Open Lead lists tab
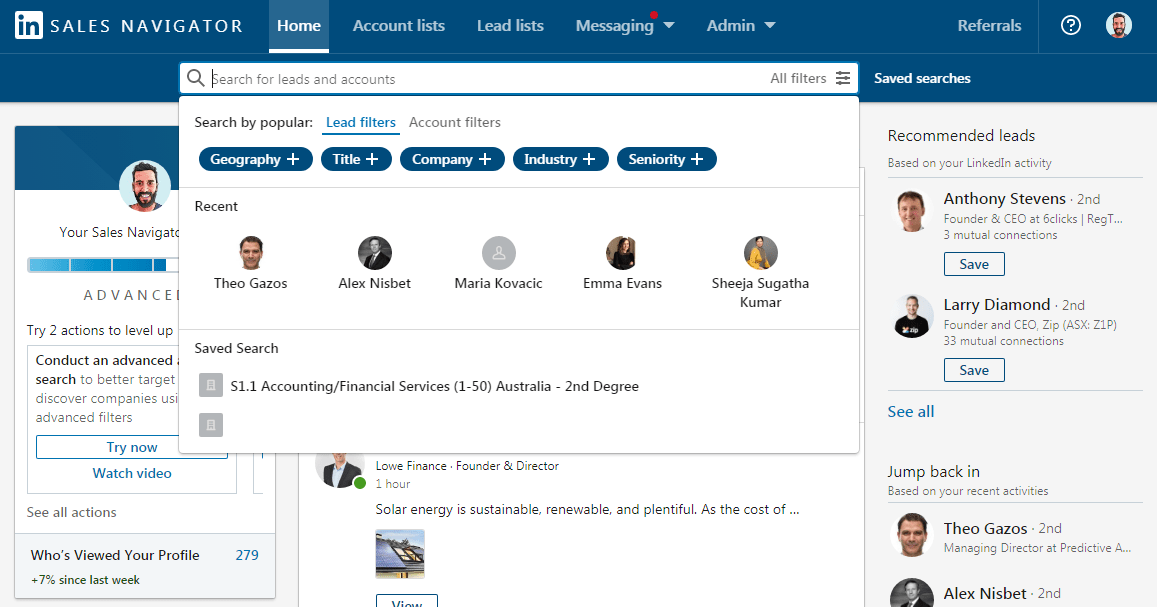Image resolution: width=1157 pixels, height=607 pixels. (510, 26)
